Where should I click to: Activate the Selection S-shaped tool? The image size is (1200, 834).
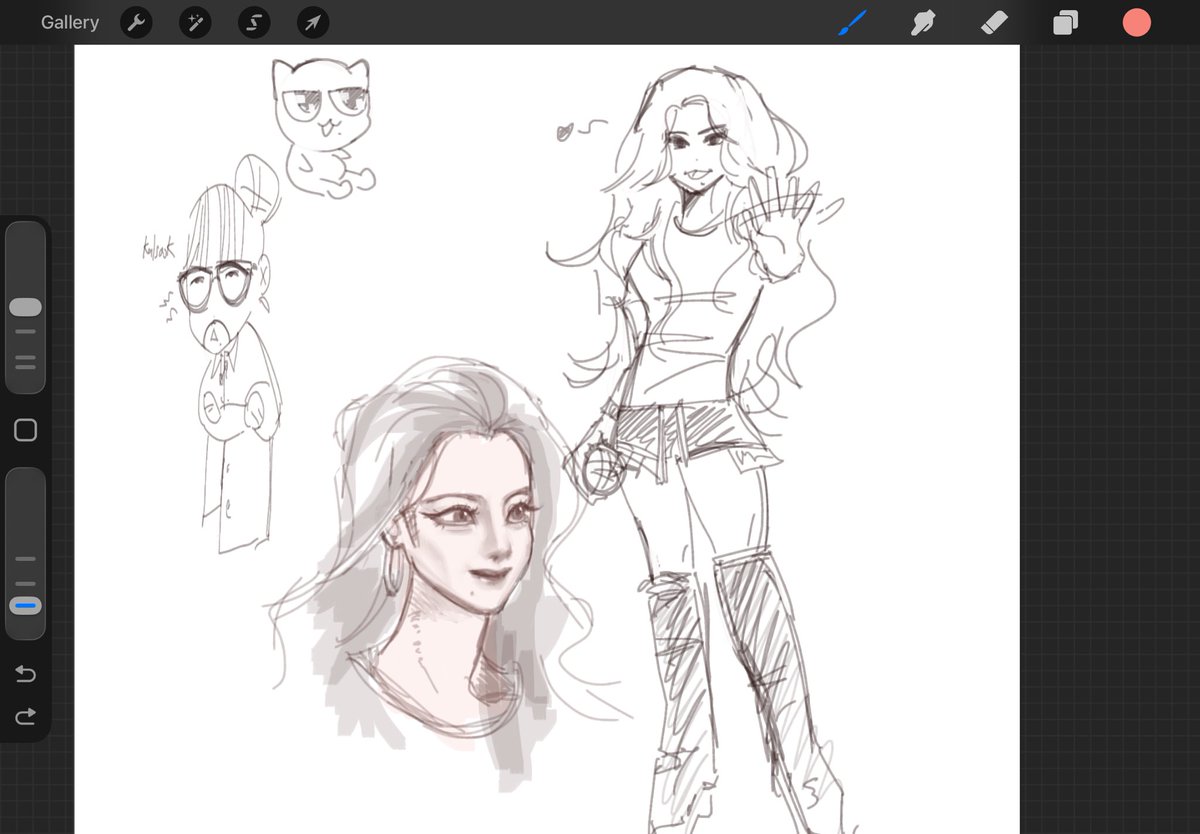[254, 23]
